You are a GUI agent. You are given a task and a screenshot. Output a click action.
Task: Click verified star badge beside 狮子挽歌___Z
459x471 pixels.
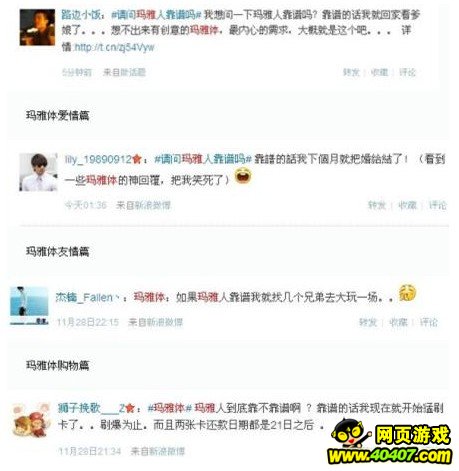[x=130, y=408]
